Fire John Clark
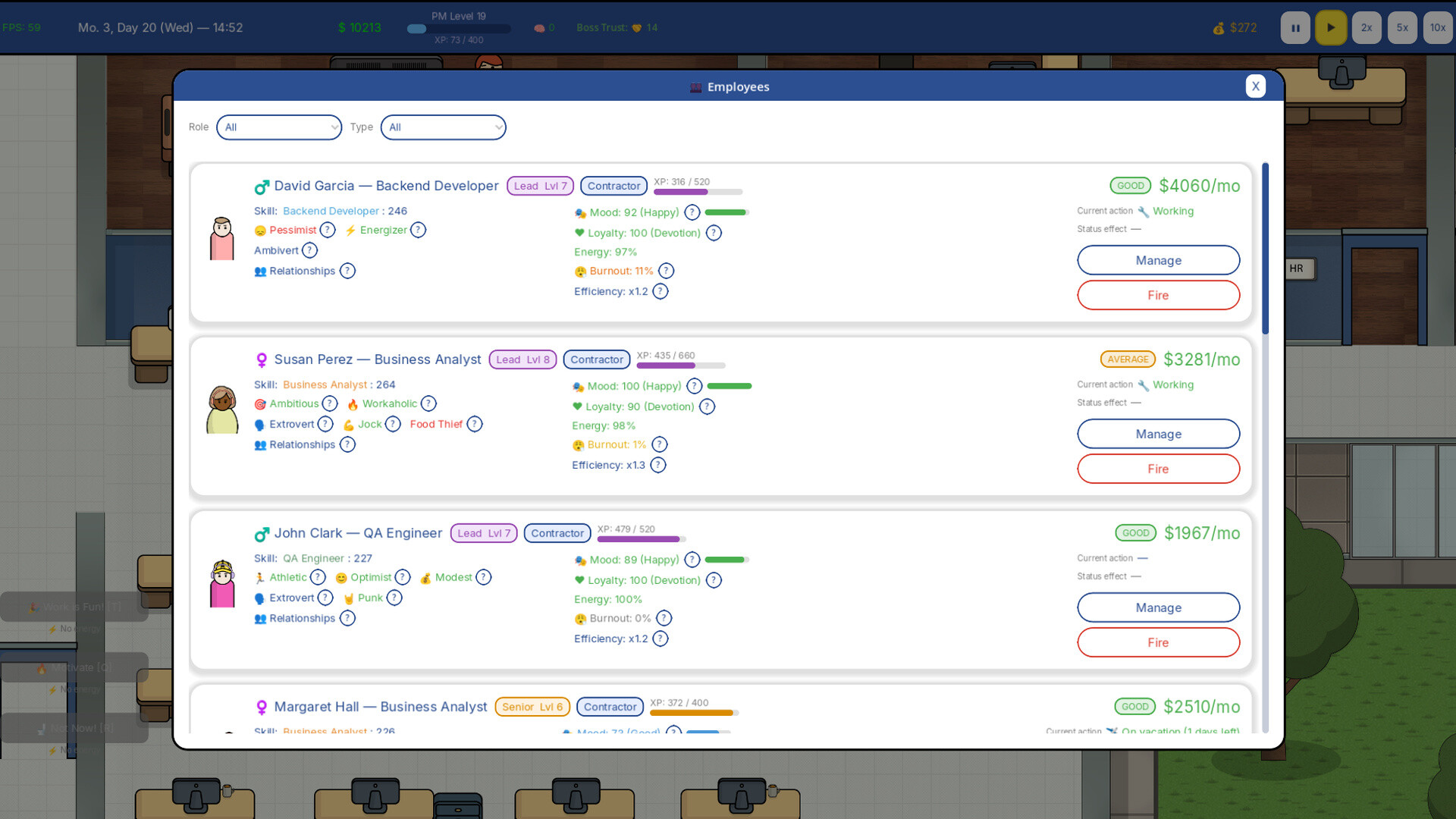This screenshot has height=819, width=1456. (x=1158, y=642)
